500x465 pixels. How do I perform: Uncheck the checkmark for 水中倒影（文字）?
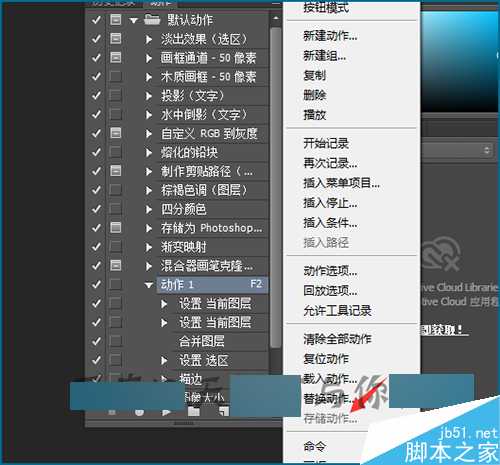96,114
